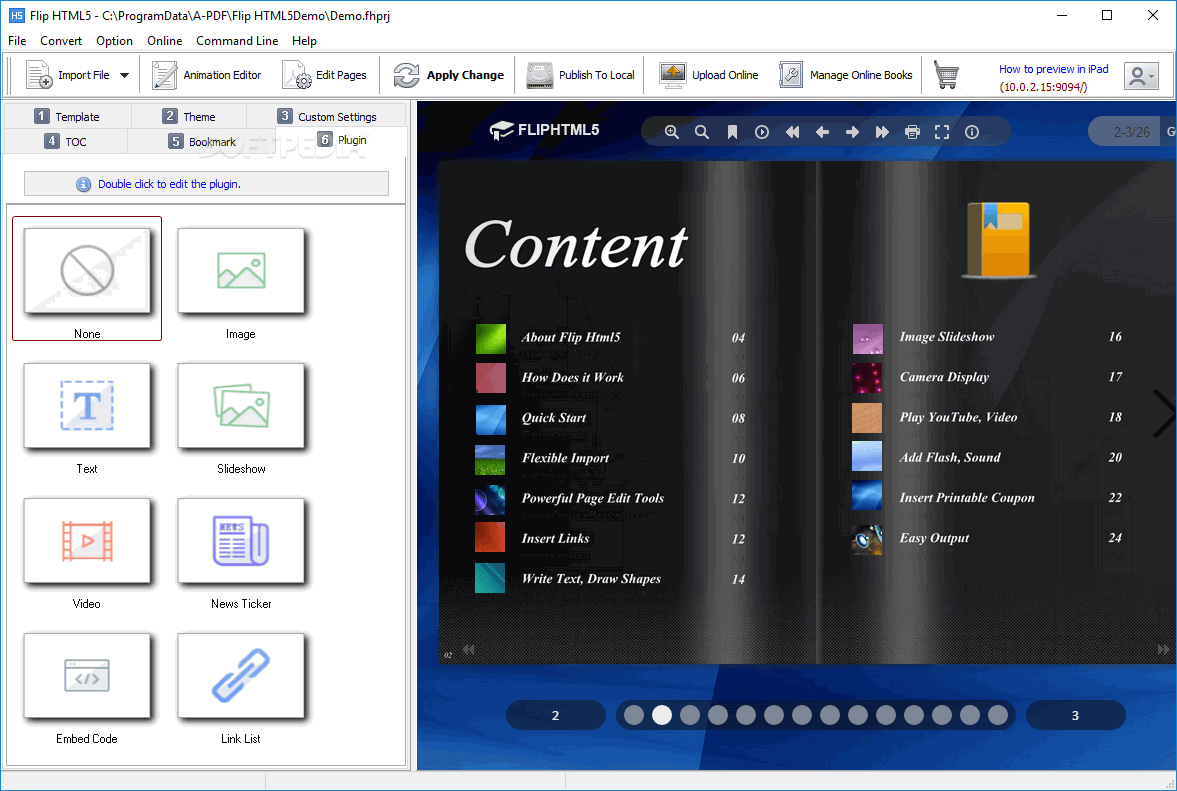Viewport: 1177px width, 791px height.
Task: Click the orange book image
Action: [998, 240]
